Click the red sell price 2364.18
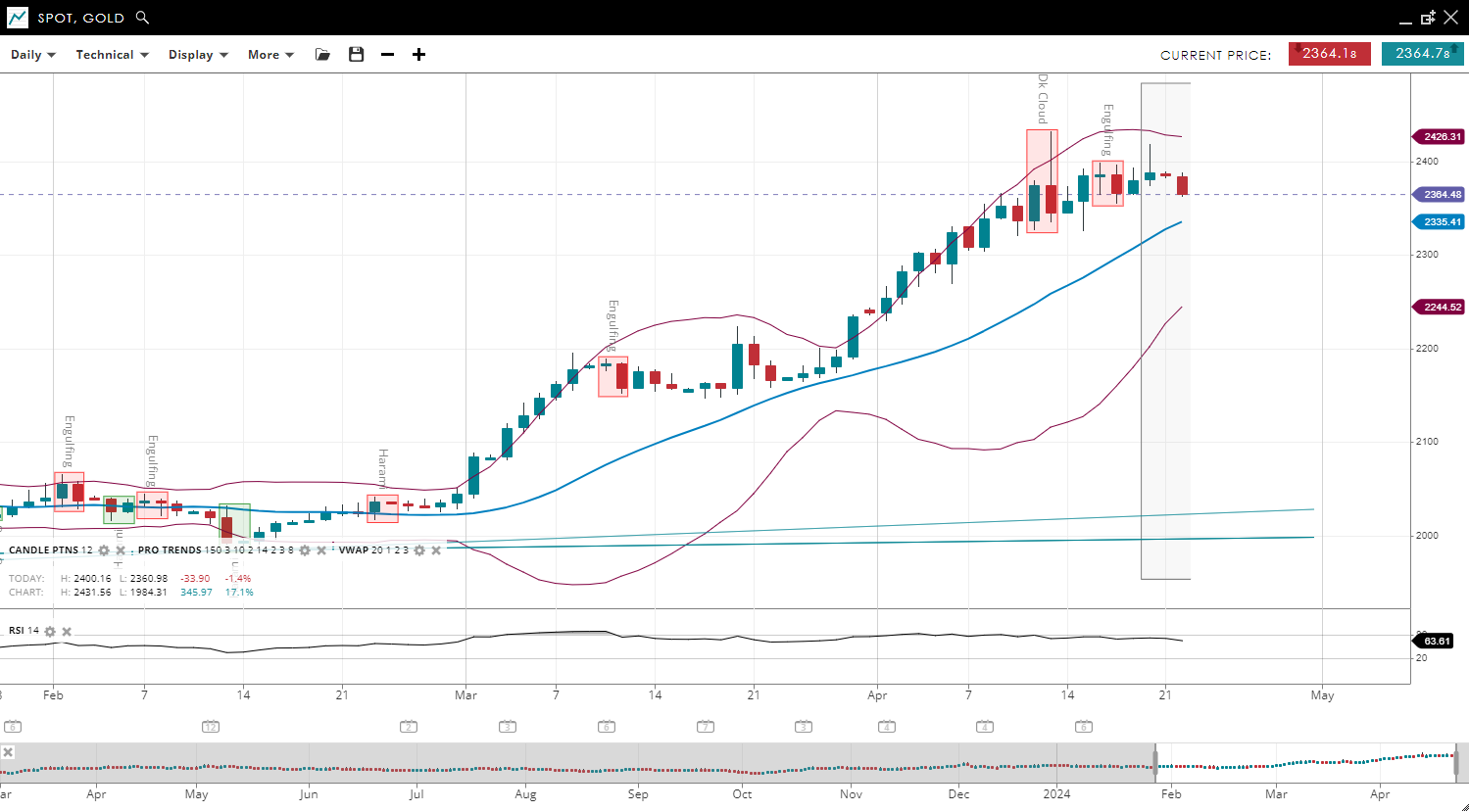 click(x=1329, y=54)
